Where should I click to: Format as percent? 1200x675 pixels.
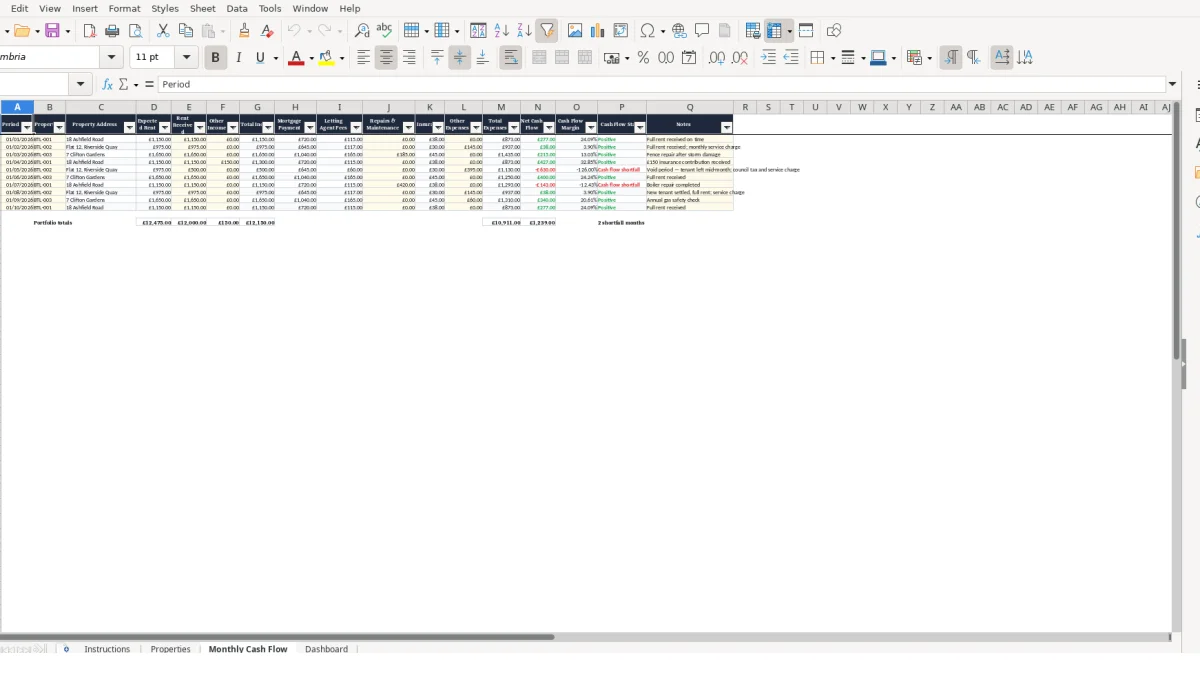[x=643, y=58]
